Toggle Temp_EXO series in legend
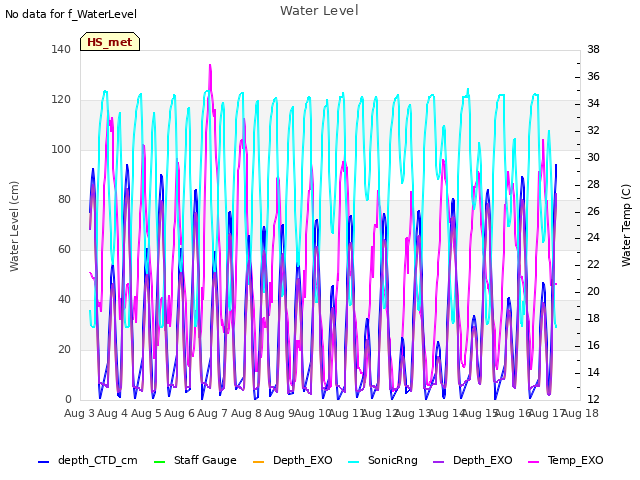The image size is (640, 480). (565, 460)
